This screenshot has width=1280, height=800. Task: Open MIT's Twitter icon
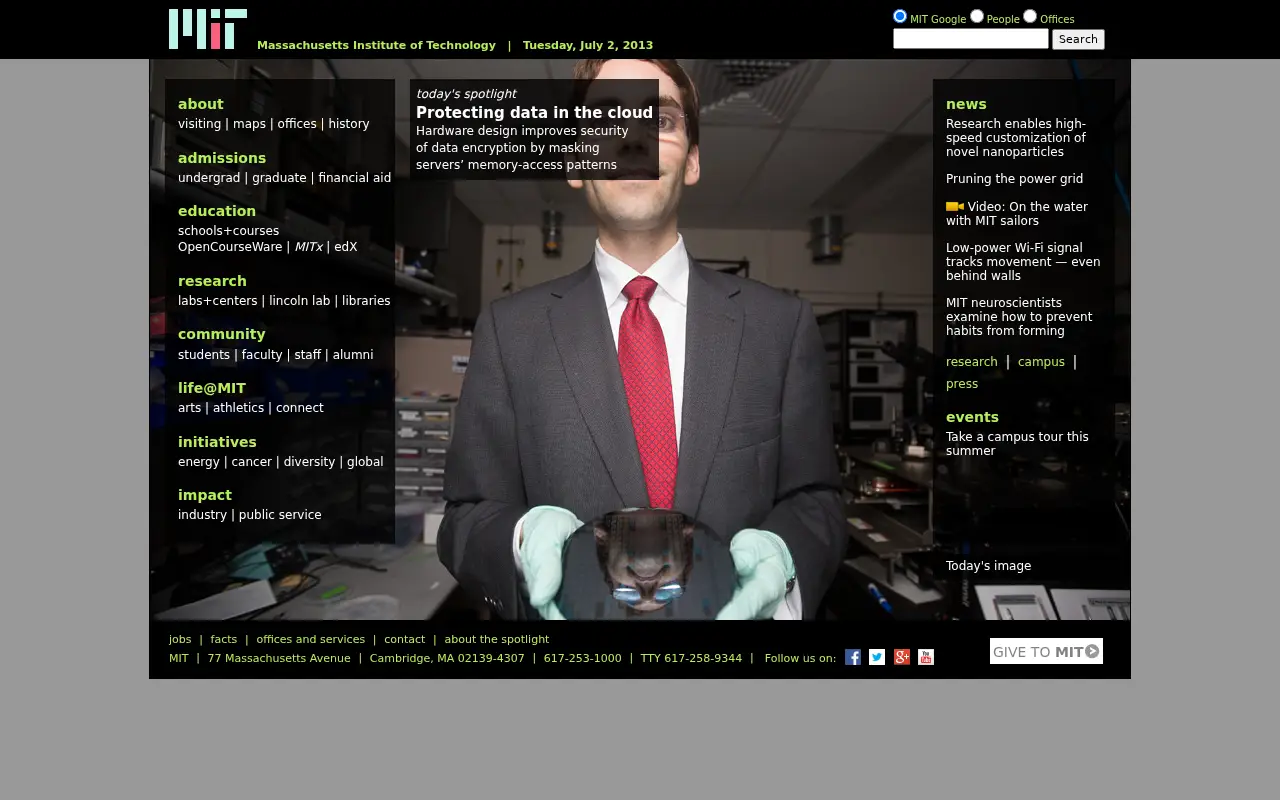click(x=877, y=657)
